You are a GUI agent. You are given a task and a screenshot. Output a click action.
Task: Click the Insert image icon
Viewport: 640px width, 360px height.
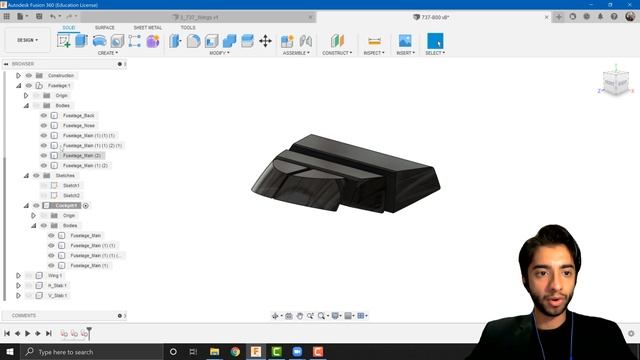point(405,41)
